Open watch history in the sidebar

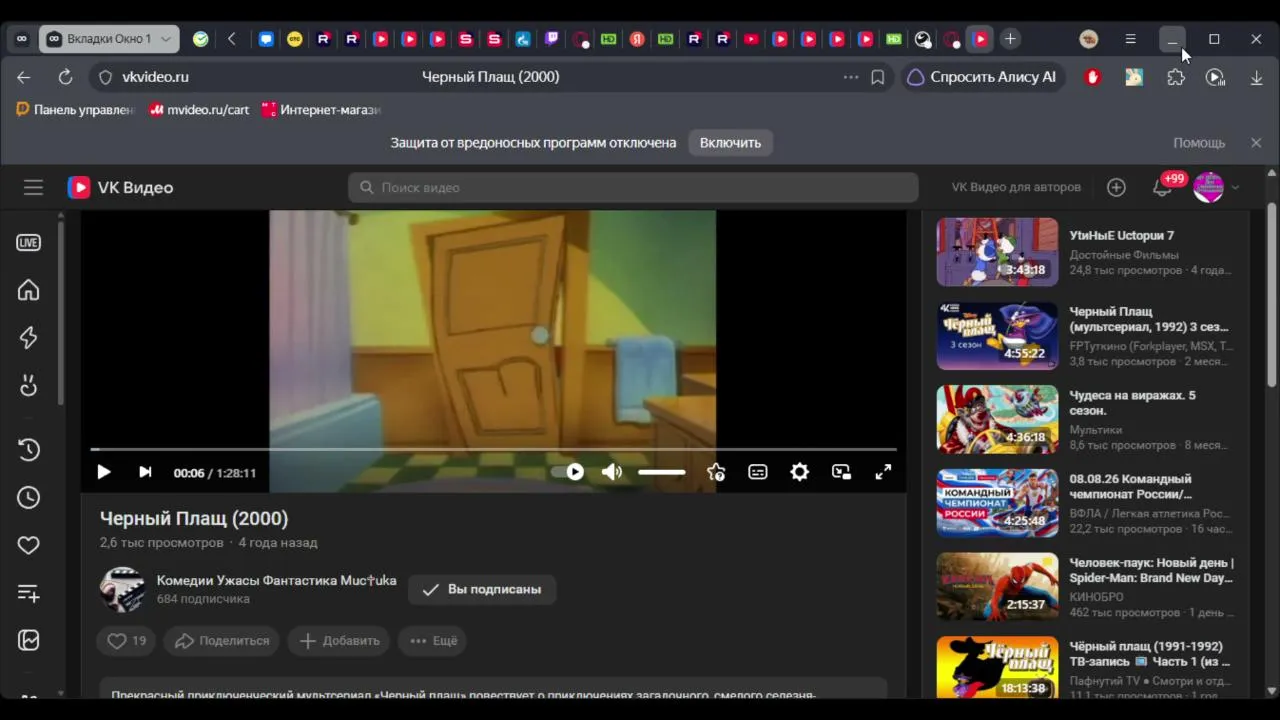[x=28, y=450]
